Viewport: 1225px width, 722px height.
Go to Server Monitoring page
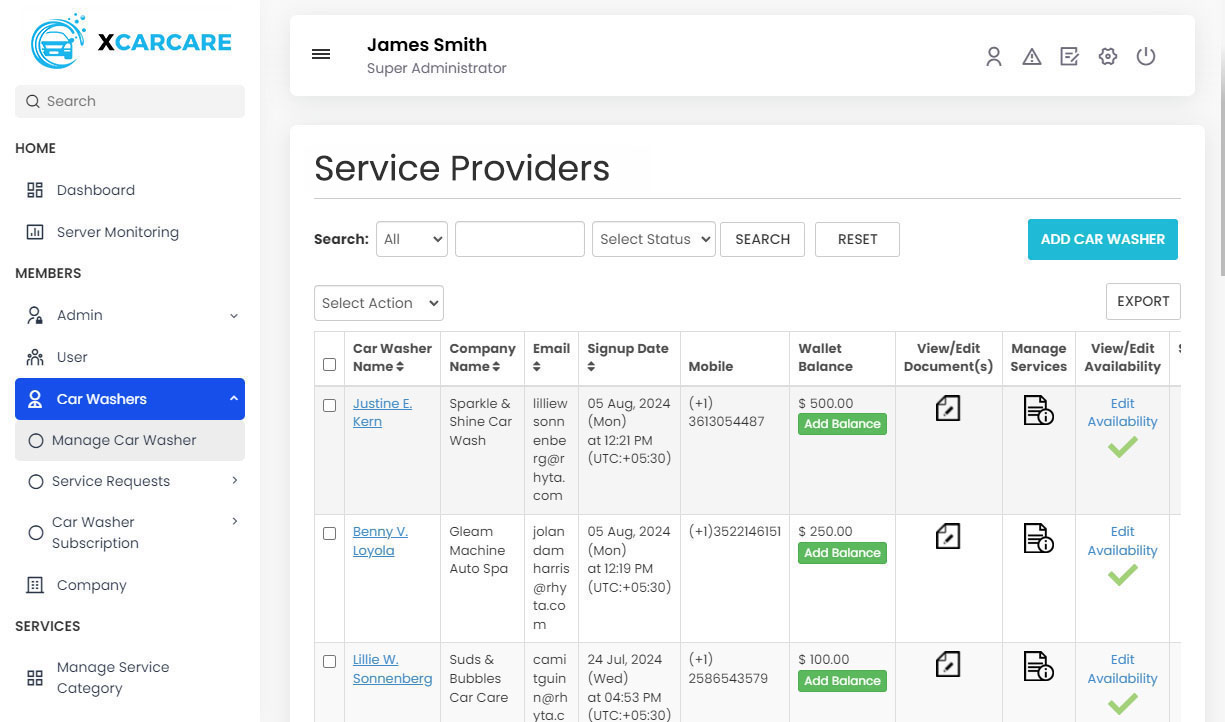[x=130, y=232]
